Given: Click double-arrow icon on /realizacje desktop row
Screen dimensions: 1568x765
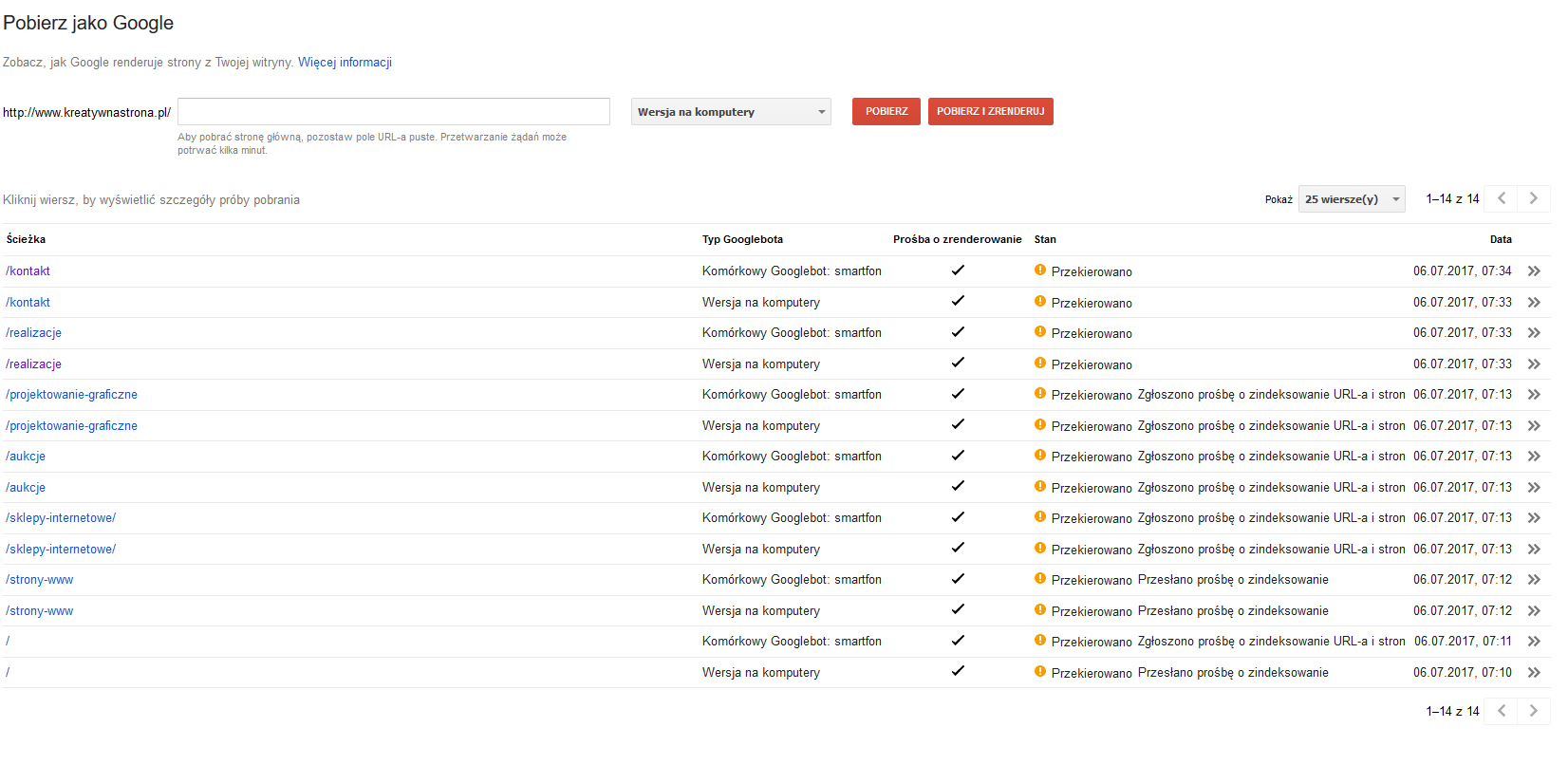Looking at the screenshot, I should point(1534,364).
